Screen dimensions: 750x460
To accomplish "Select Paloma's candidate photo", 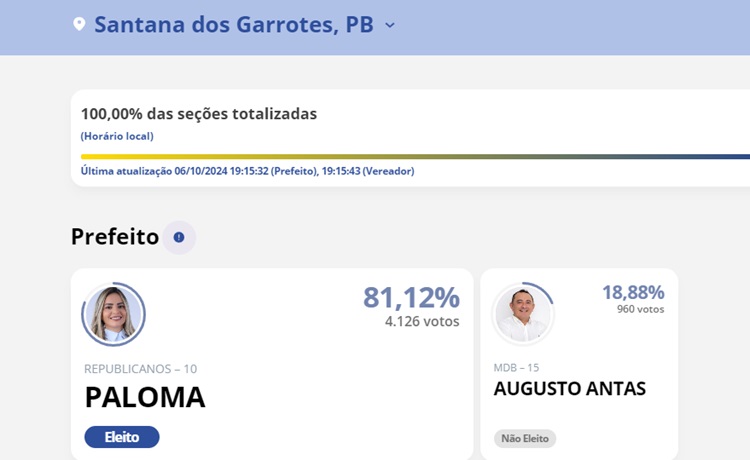I will [114, 314].
